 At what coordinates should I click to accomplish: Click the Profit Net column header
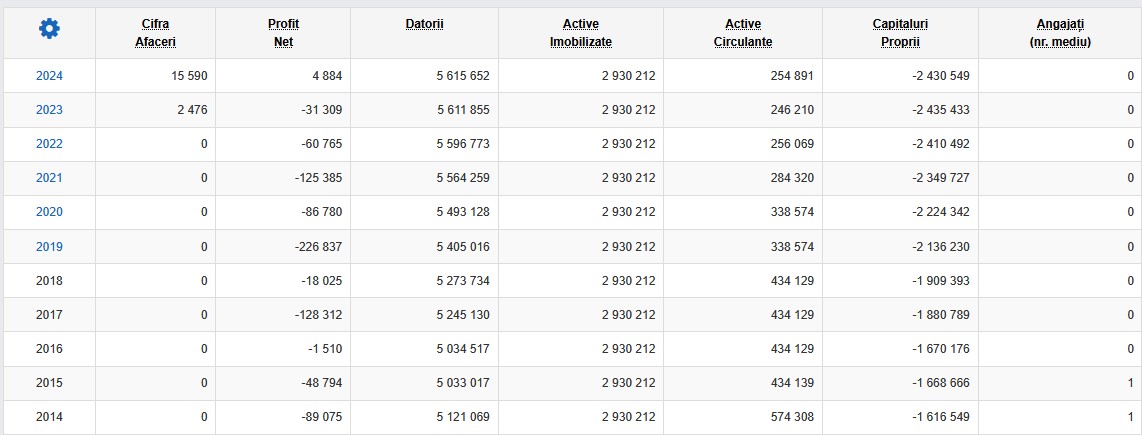pos(283,33)
